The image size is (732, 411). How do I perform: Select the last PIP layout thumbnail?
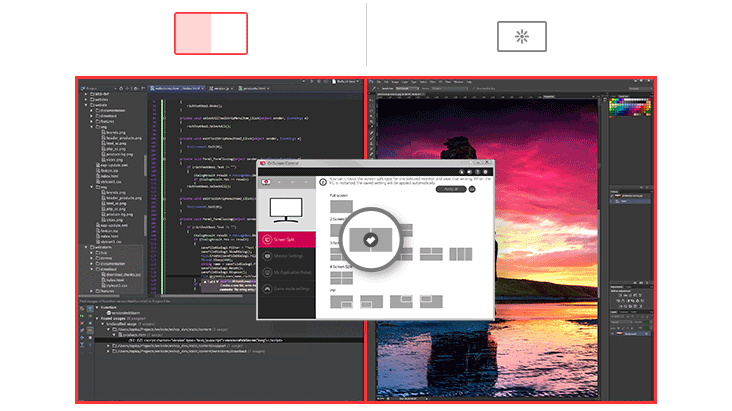click(x=430, y=301)
